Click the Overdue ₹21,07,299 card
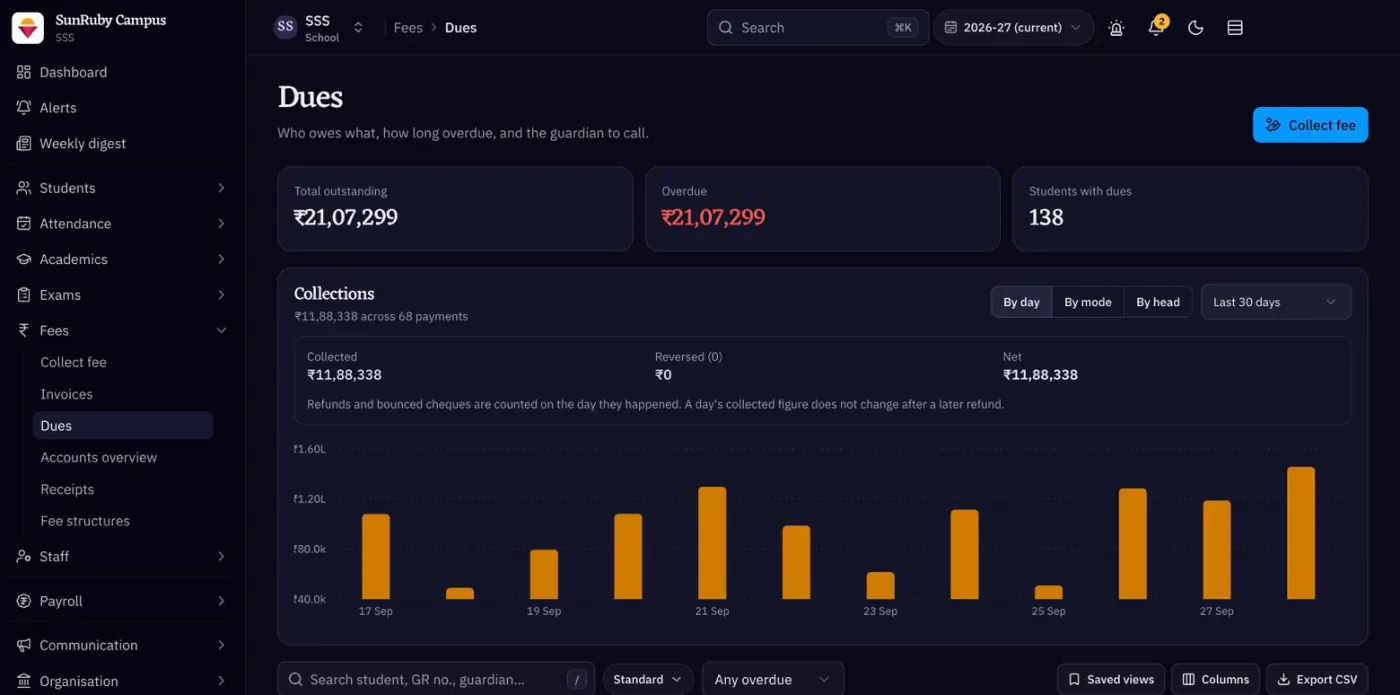 pyautogui.click(x=823, y=208)
